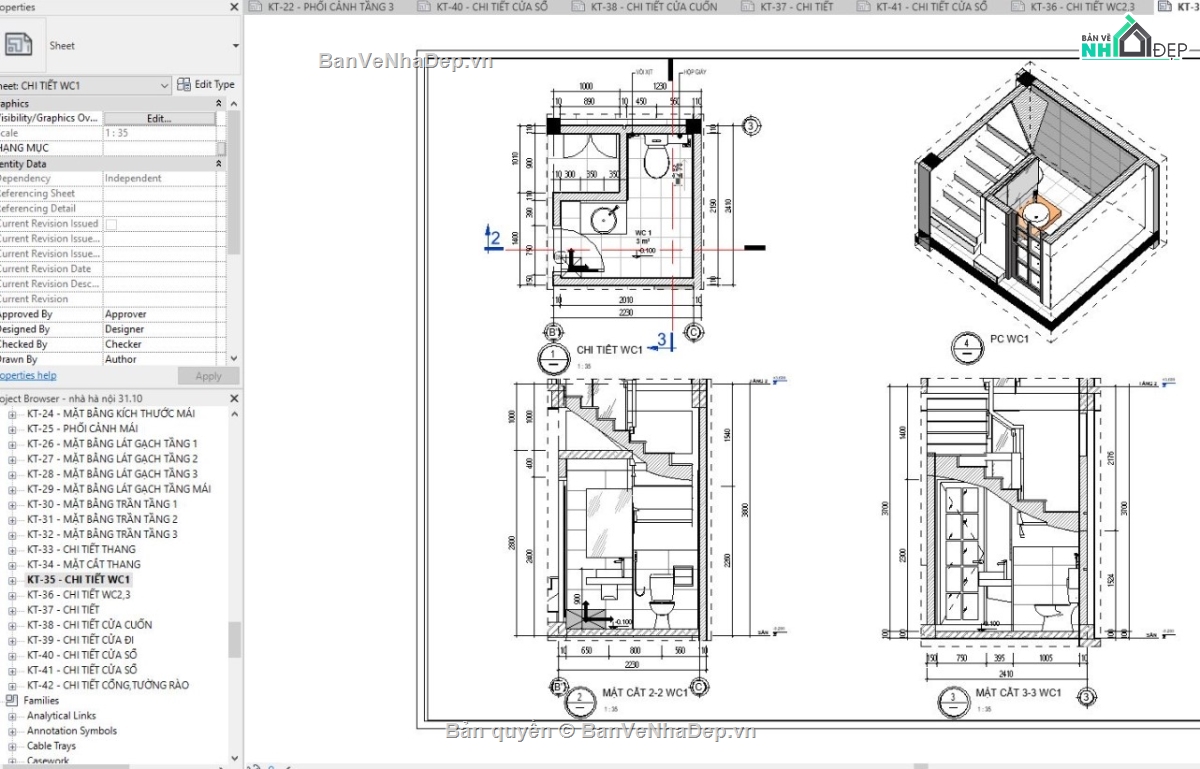Expand the KT-35 tree node

[13, 580]
